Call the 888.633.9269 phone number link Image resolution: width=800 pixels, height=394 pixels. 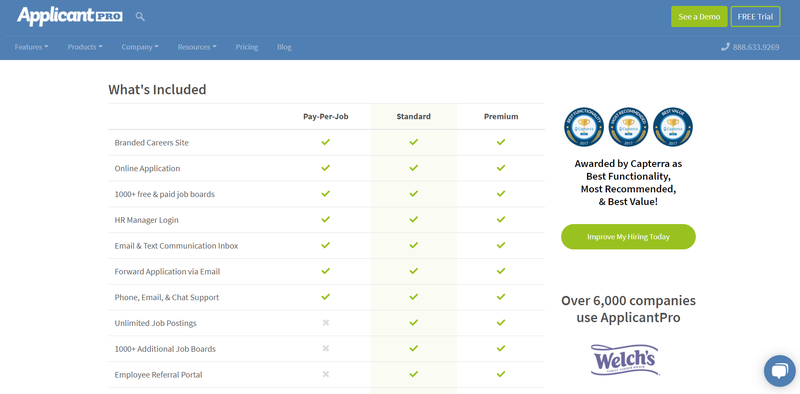[x=756, y=47]
